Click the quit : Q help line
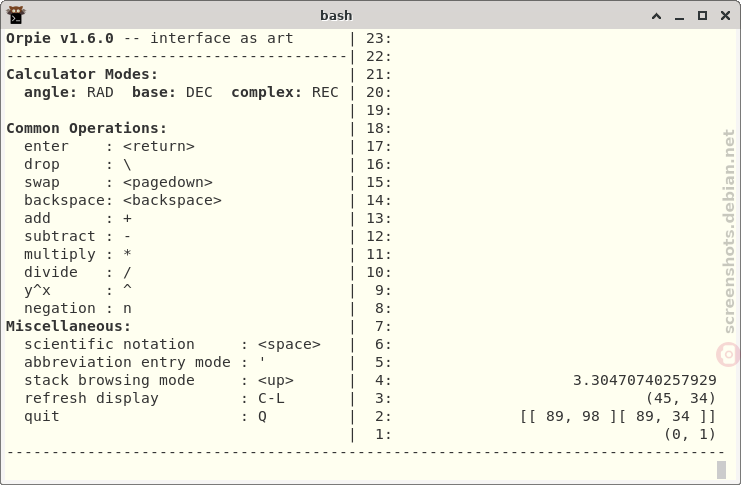The height and width of the screenshot is (485, 741). point(146,416)
